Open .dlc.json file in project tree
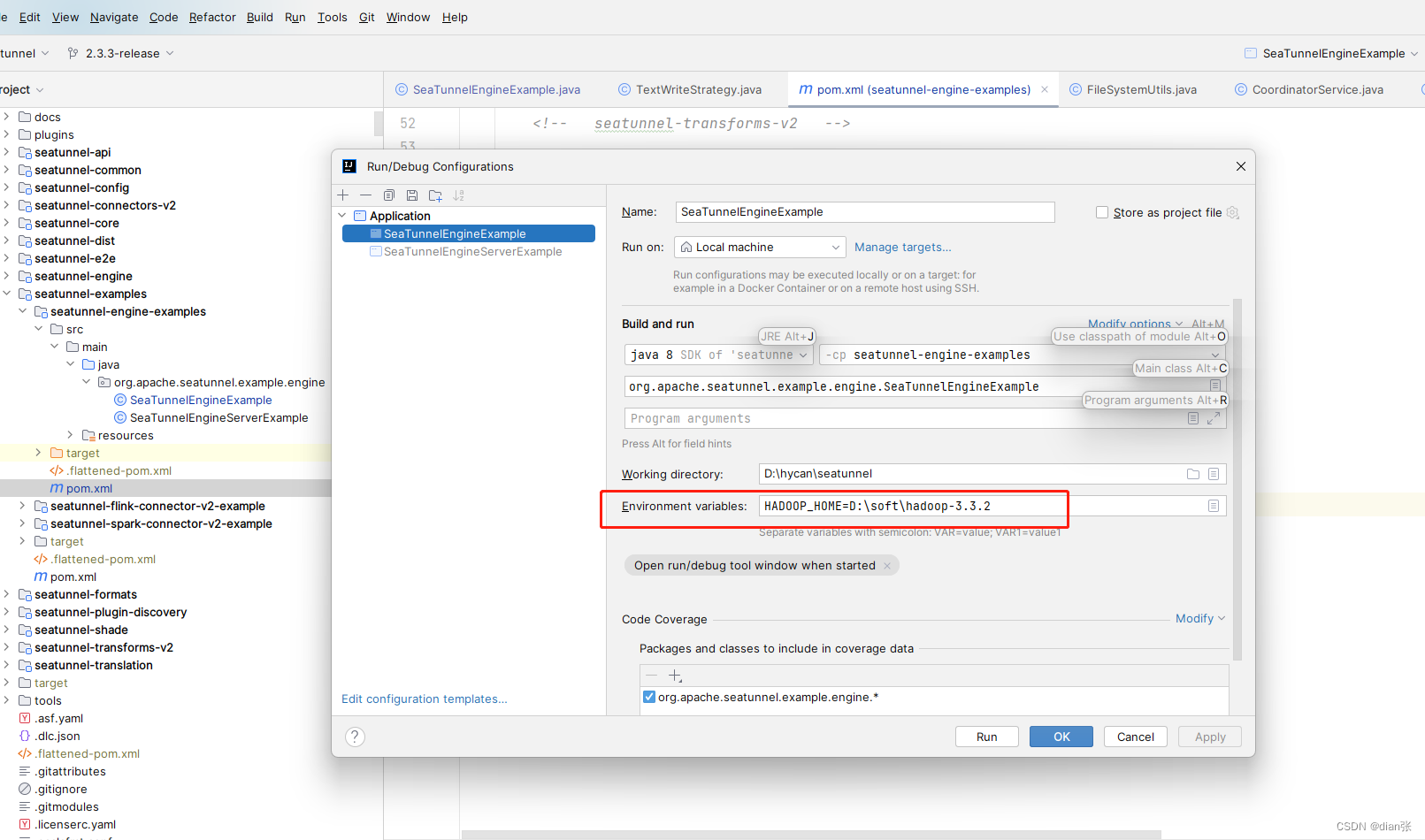 coord(57,736)
